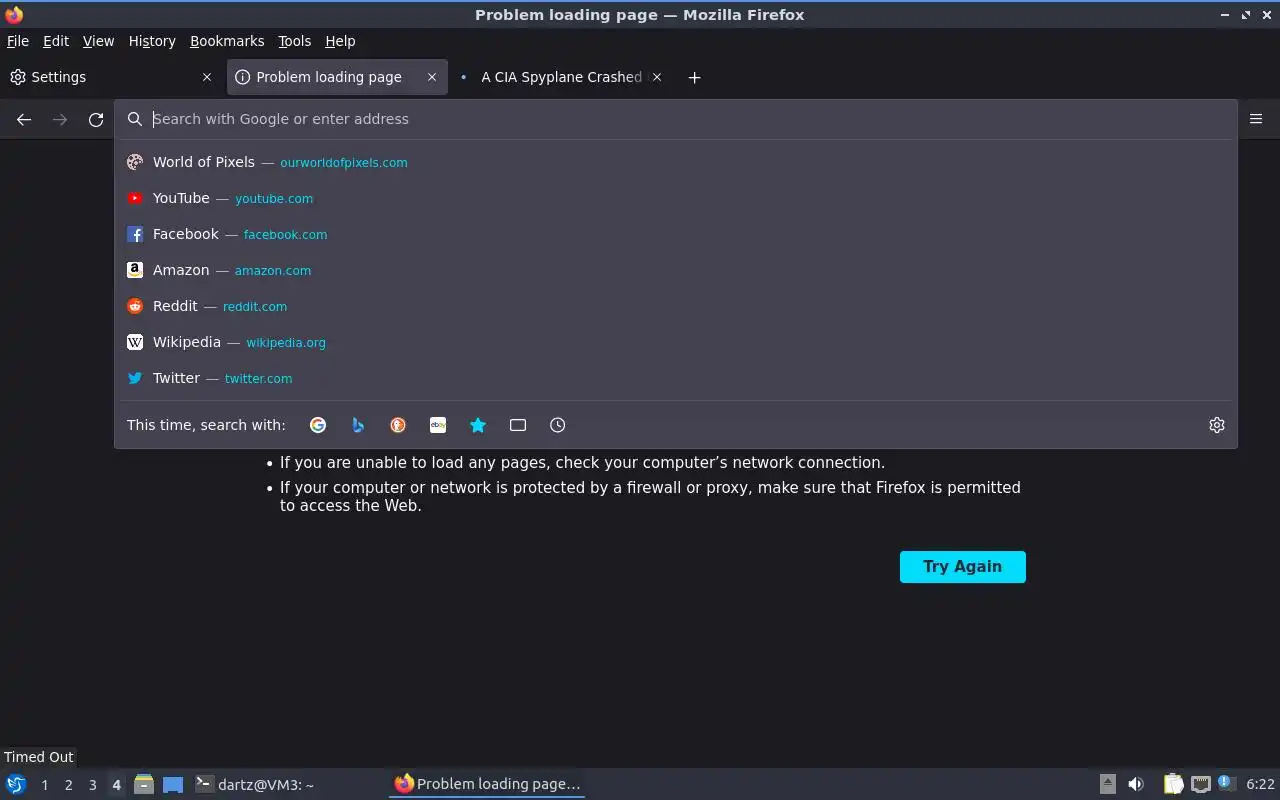Select the Problem loading page tab
Image resolution: width=1280 pixels, height=800 pixels.
(337, 77)
